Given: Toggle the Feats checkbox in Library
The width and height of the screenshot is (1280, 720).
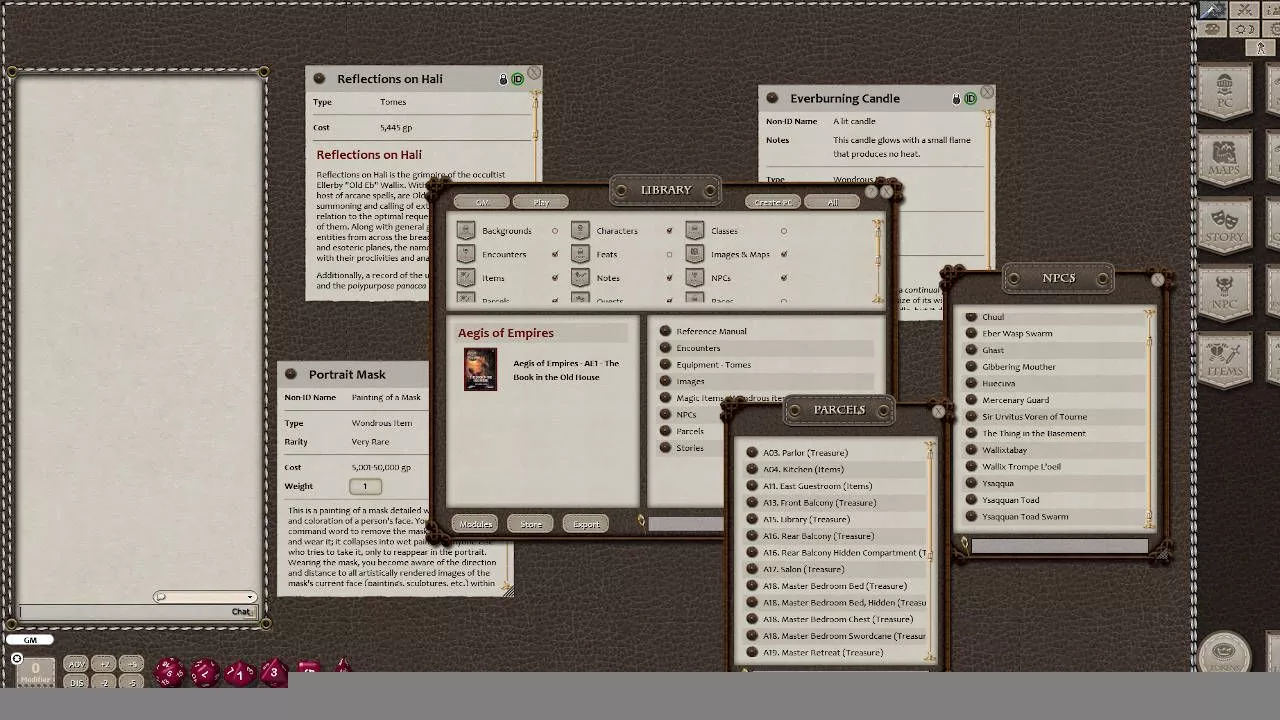Looking at the screenshot, I should (x=669, y=254).
